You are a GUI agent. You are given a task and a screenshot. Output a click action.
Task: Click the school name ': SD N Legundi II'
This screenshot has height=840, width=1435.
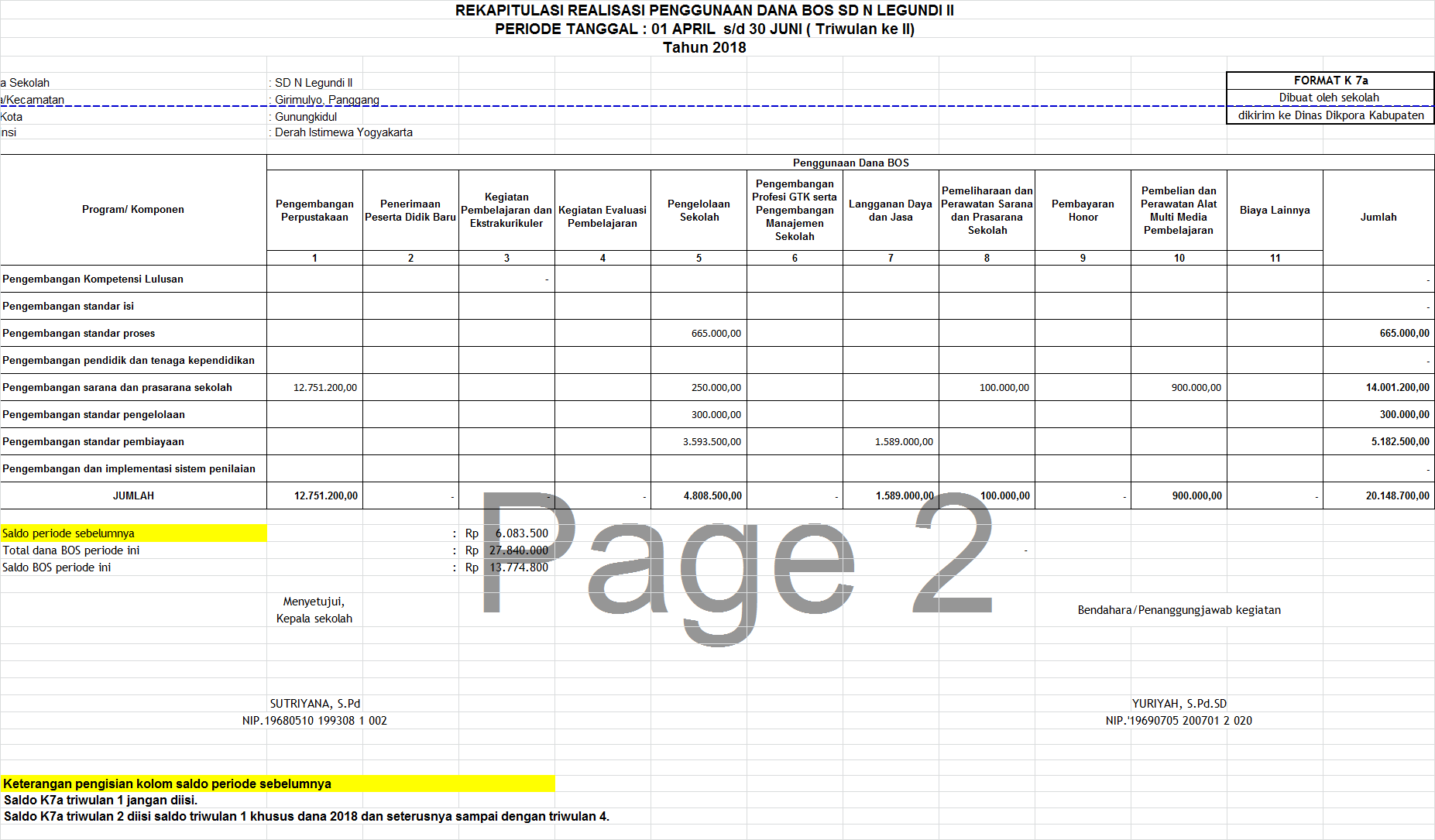click(311, 83)
